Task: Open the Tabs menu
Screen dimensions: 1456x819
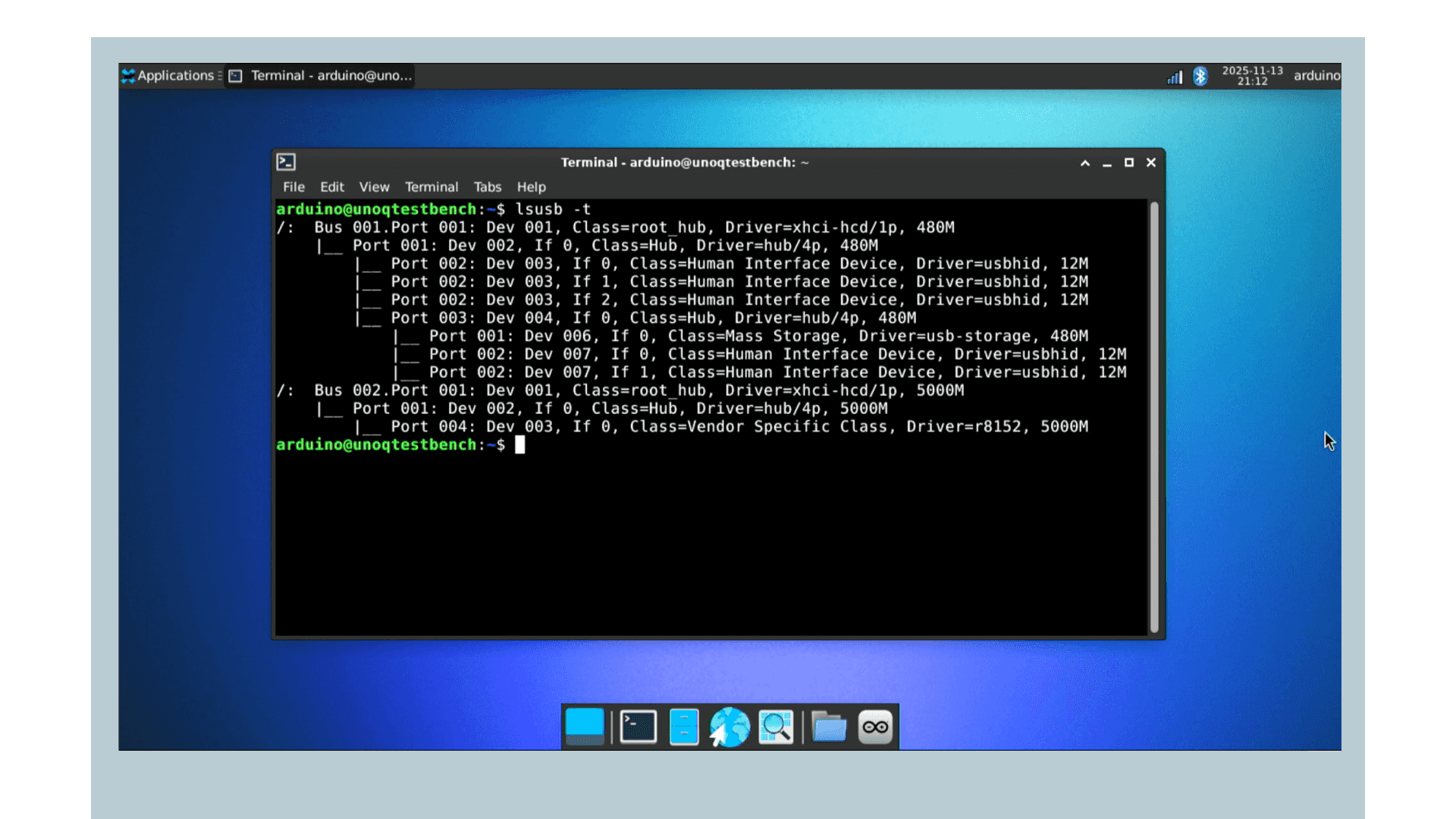Action: pyautogui.click(x=488, y=187)
